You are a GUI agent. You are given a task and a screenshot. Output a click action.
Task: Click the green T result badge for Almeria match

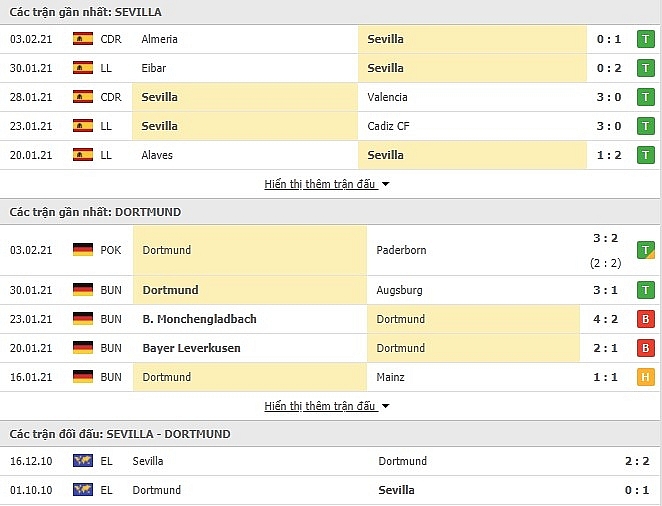coord(646,39)
